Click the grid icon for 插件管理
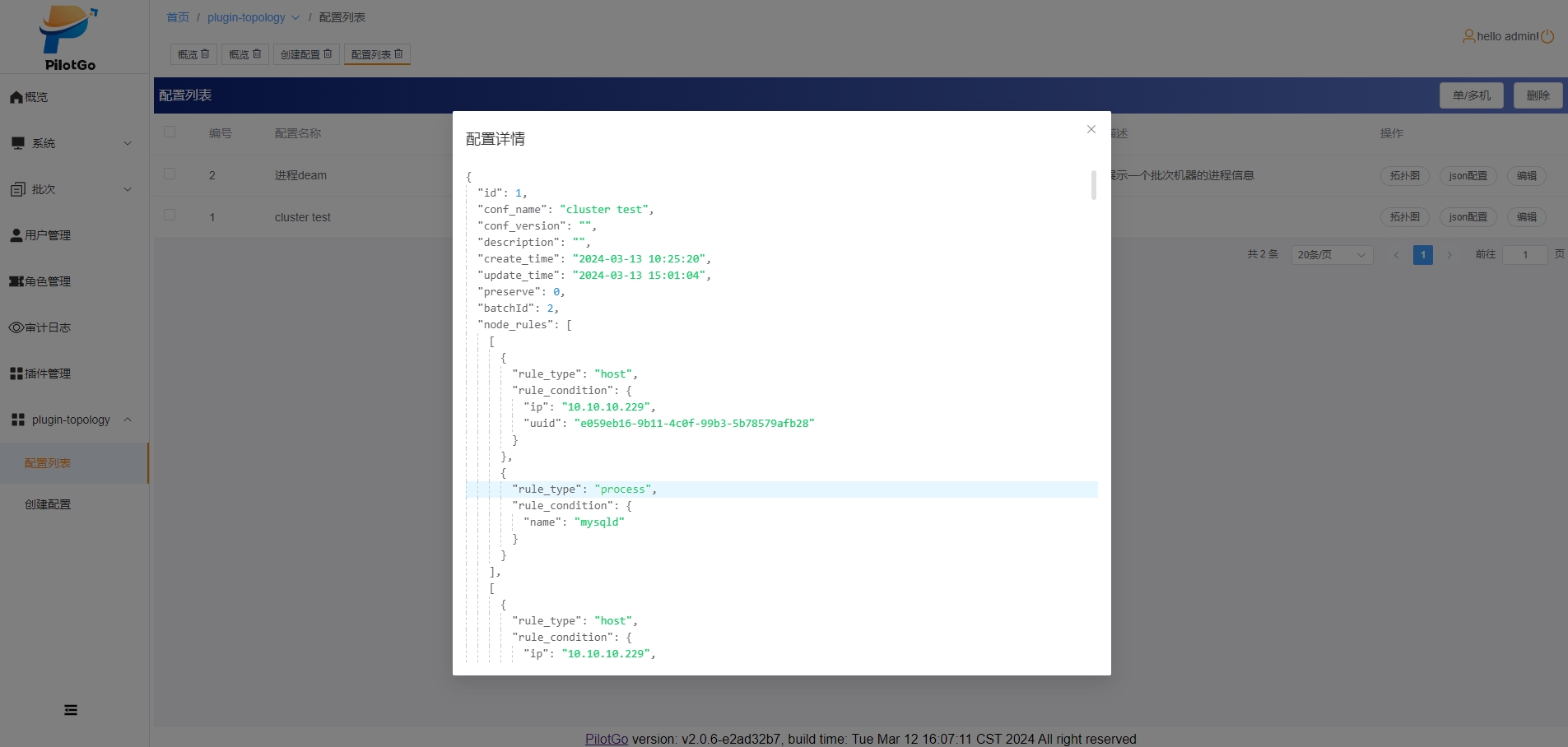The image size is (1568, 747). point(16,373)
